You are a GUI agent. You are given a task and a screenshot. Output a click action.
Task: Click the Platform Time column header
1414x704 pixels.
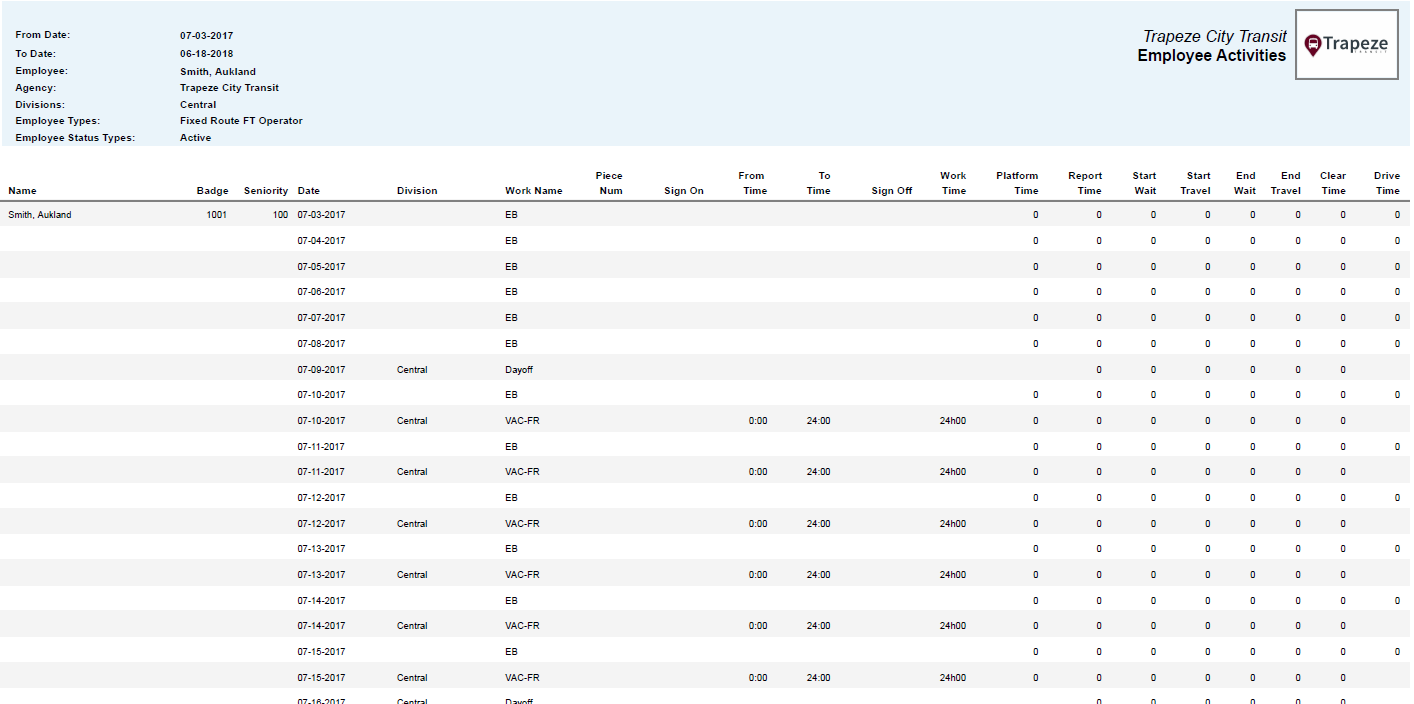(x=1017, y=182)
